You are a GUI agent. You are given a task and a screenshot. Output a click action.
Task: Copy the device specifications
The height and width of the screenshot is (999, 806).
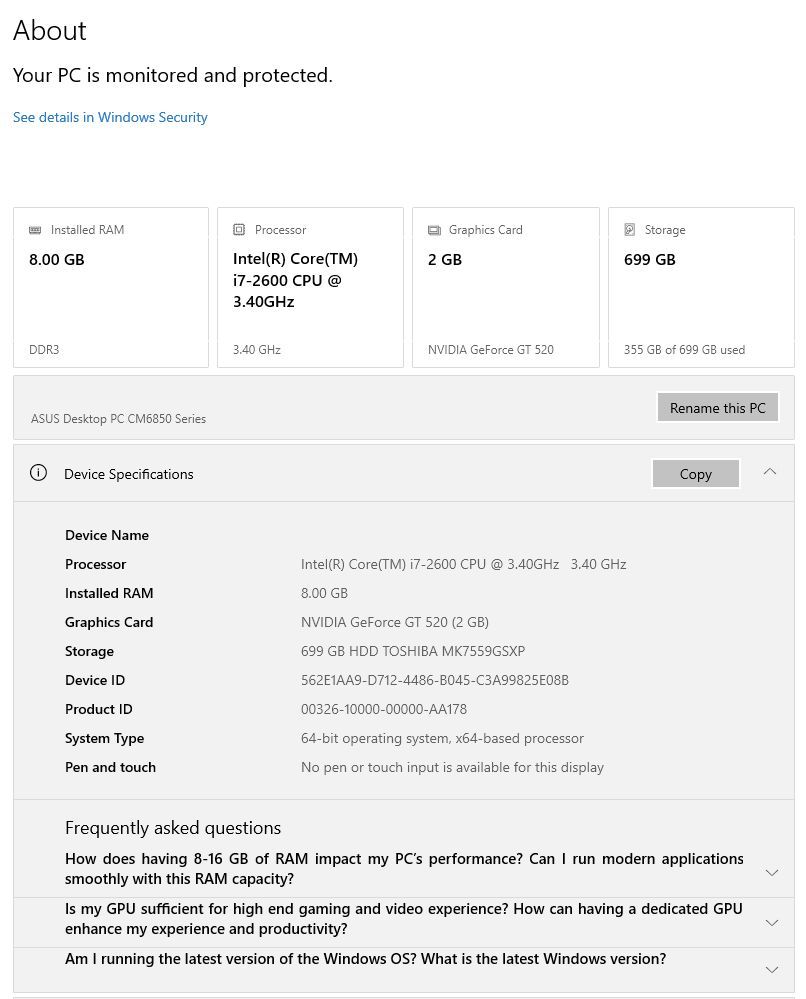tap(696, 474)
